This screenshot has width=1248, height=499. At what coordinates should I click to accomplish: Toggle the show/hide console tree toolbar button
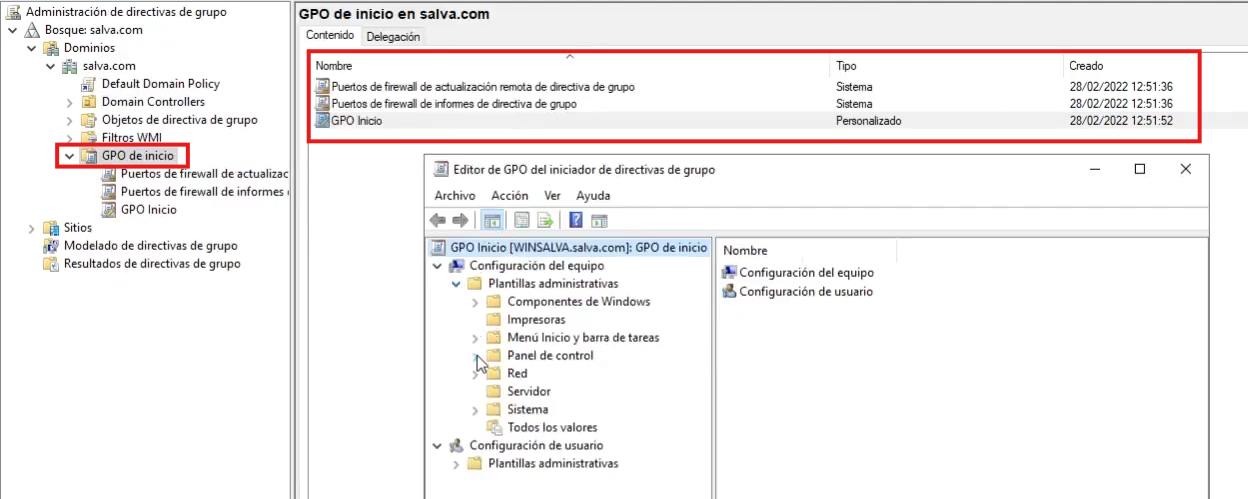492,221
